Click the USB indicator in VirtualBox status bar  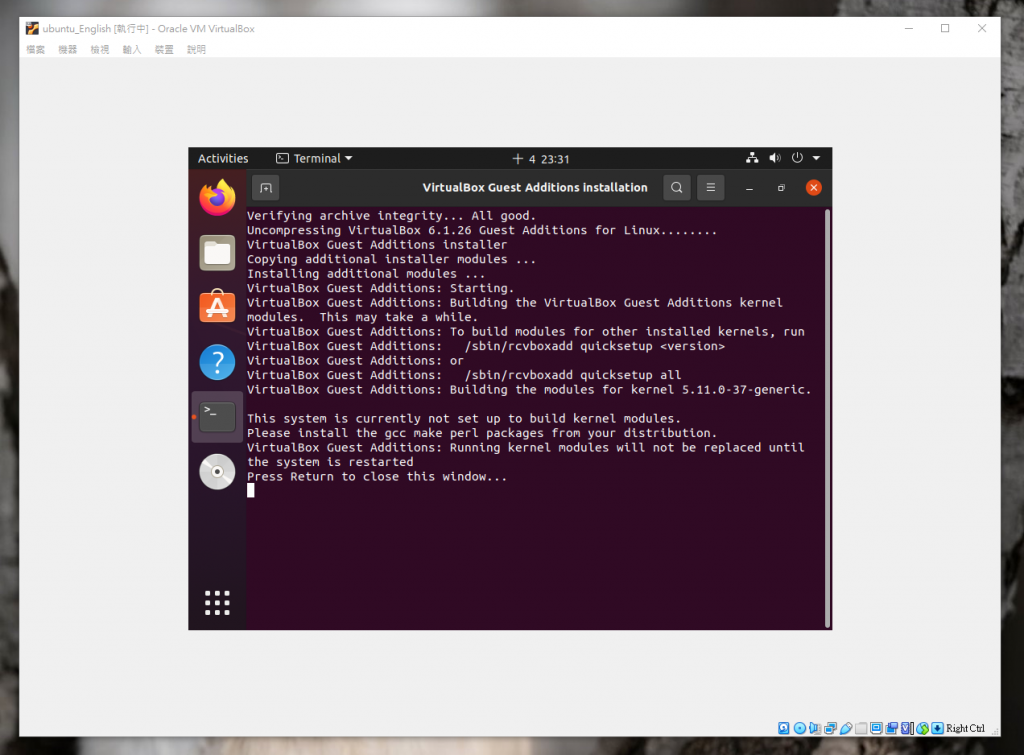(846, 728)
